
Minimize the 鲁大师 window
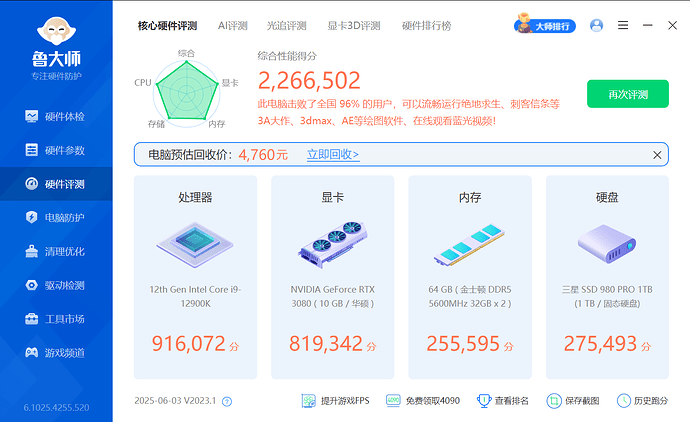point(647,26)
